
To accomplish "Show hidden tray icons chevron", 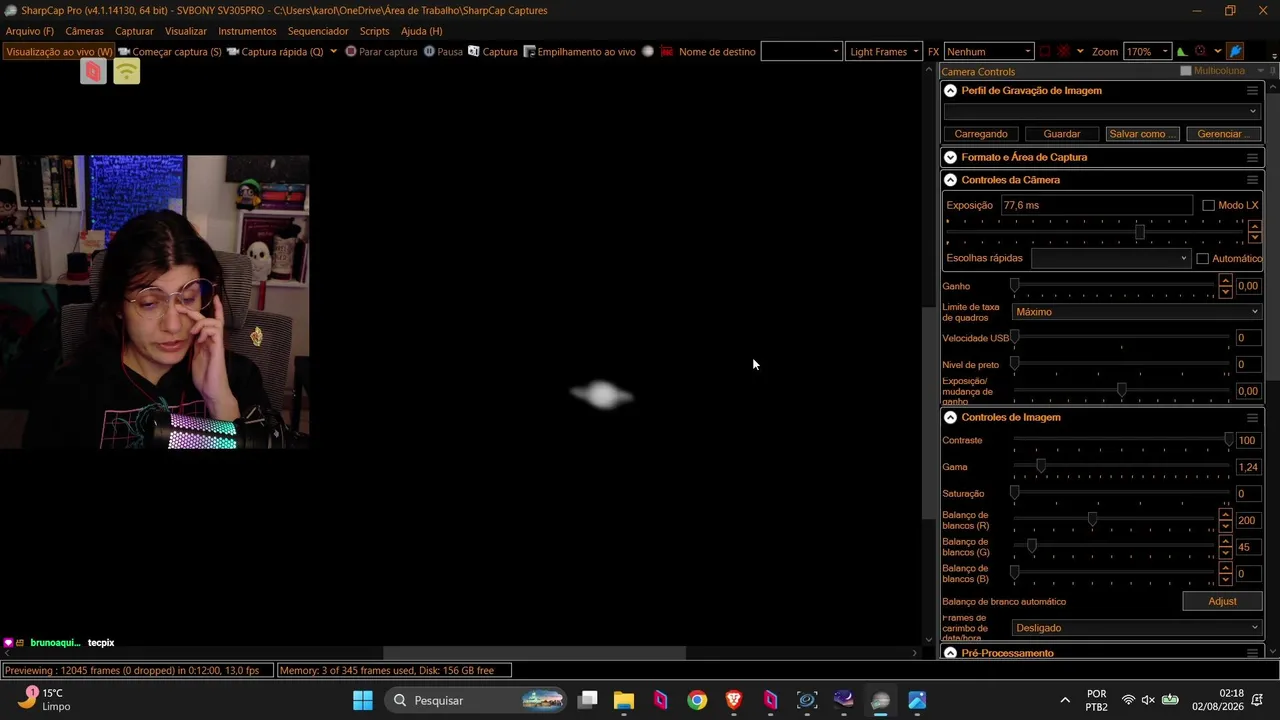I will click(1065, 700).
